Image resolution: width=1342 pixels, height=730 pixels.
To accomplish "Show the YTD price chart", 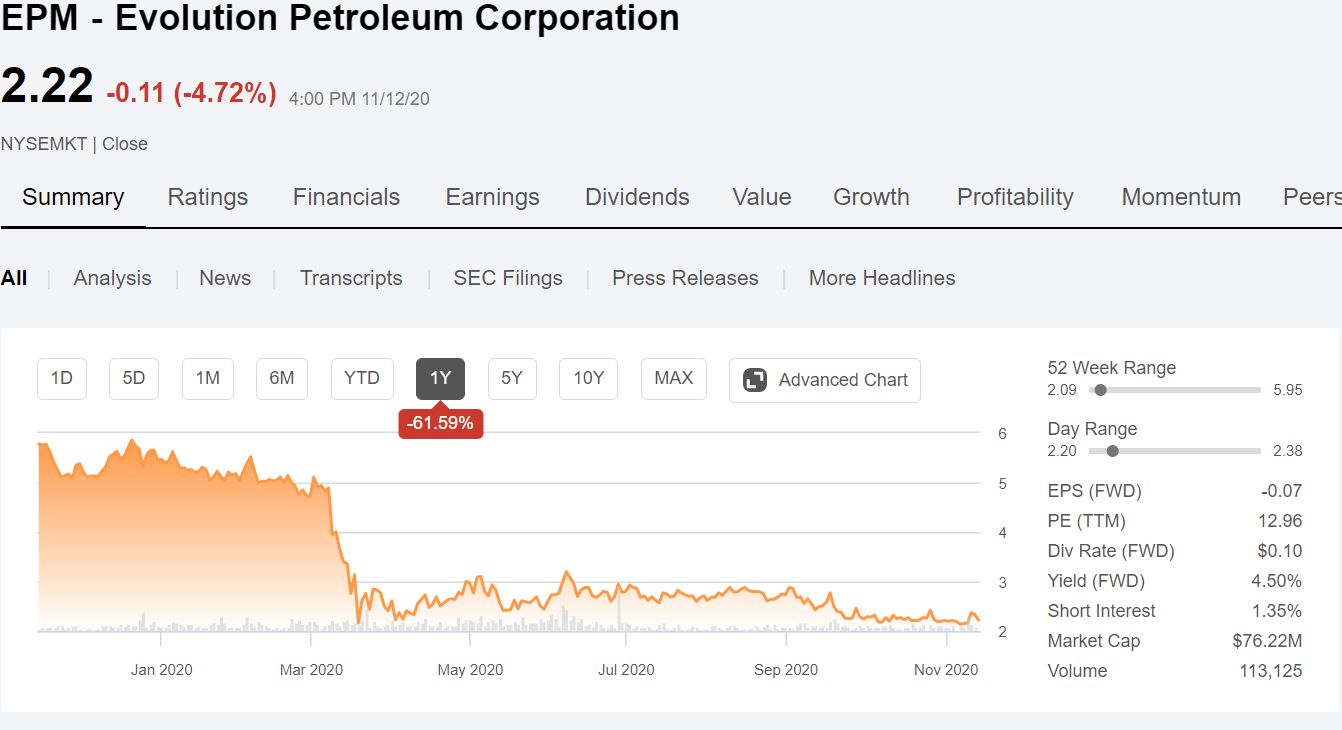I will pos(362,379).
